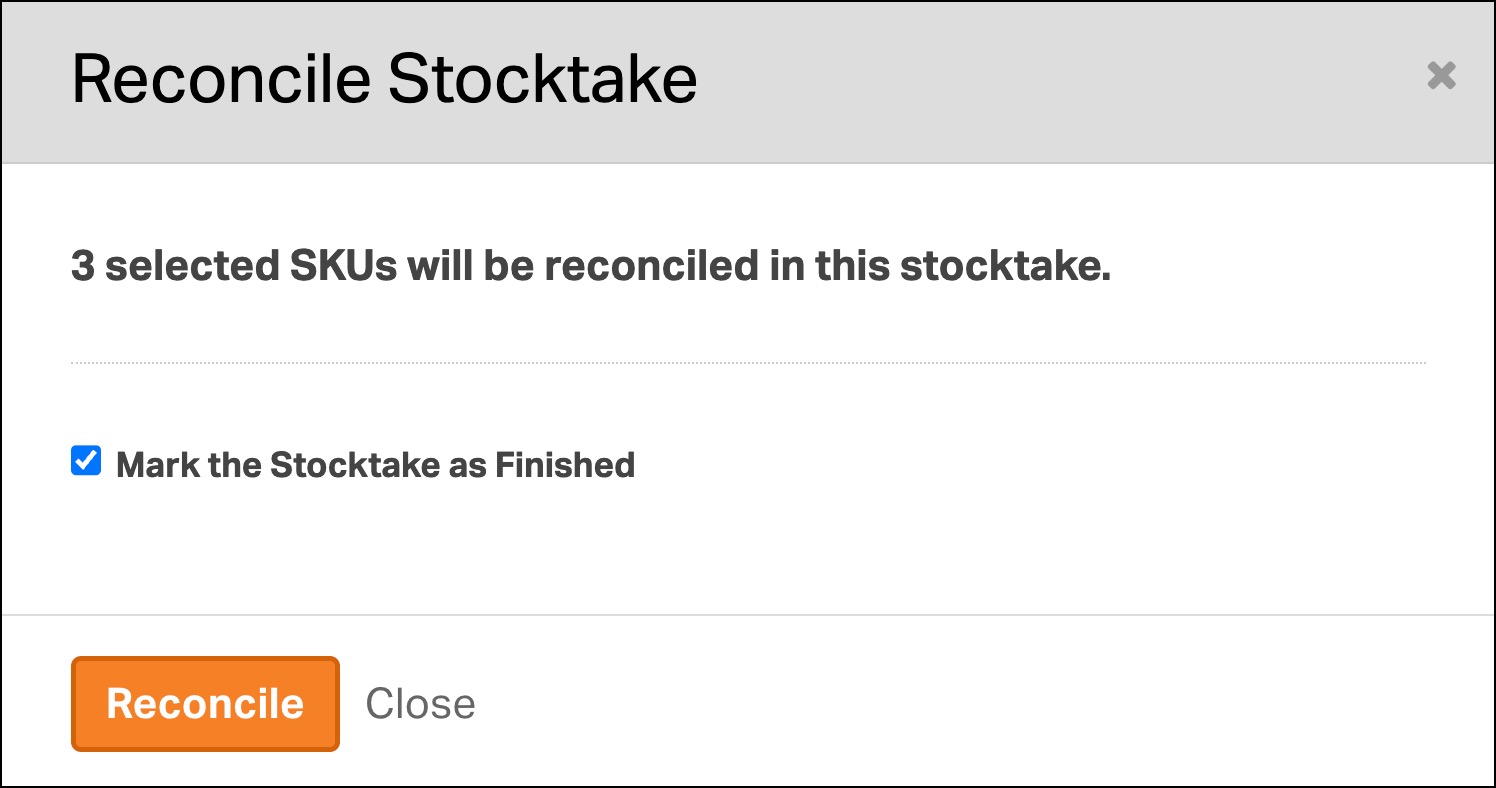Toggle the blue checked checkbox

86,461
